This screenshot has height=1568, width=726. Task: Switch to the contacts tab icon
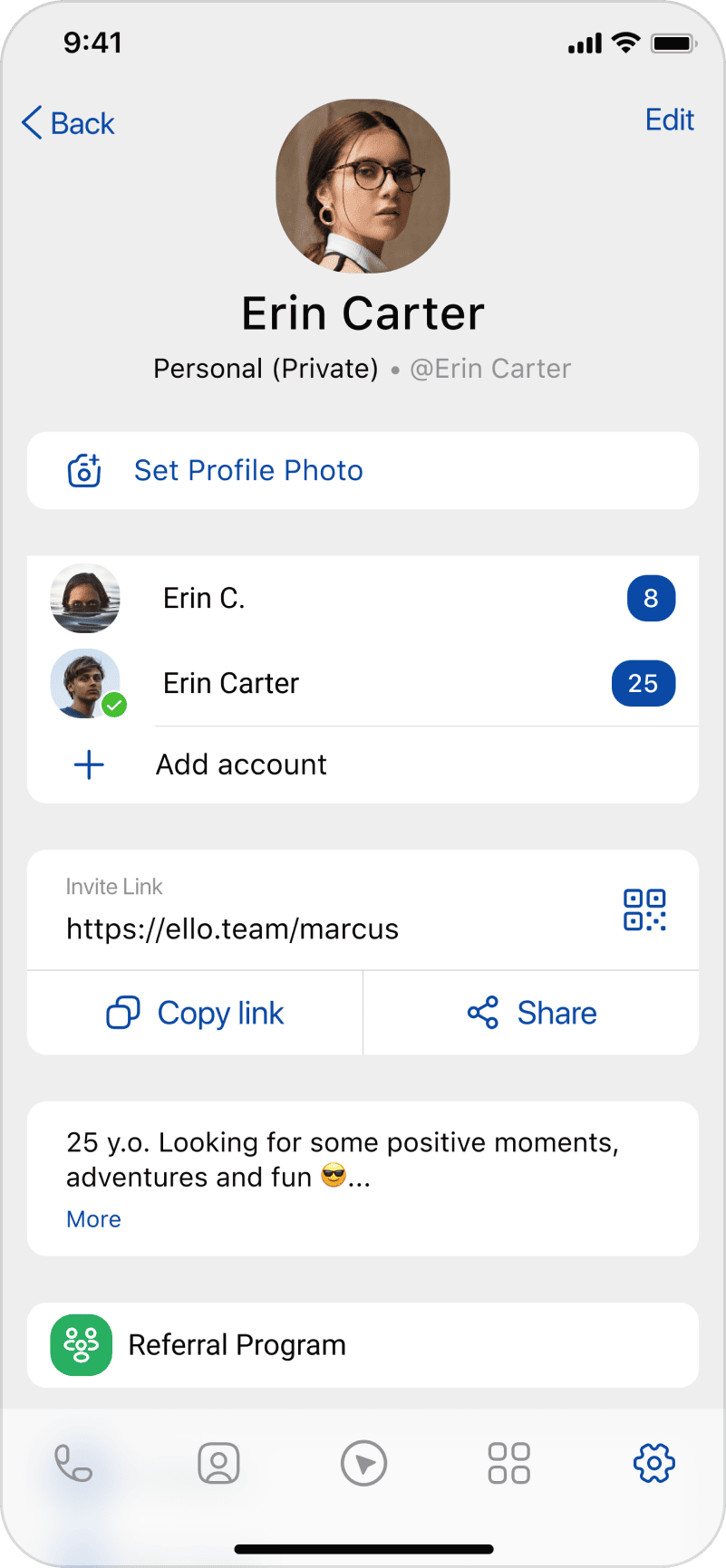click(218, 1463)
